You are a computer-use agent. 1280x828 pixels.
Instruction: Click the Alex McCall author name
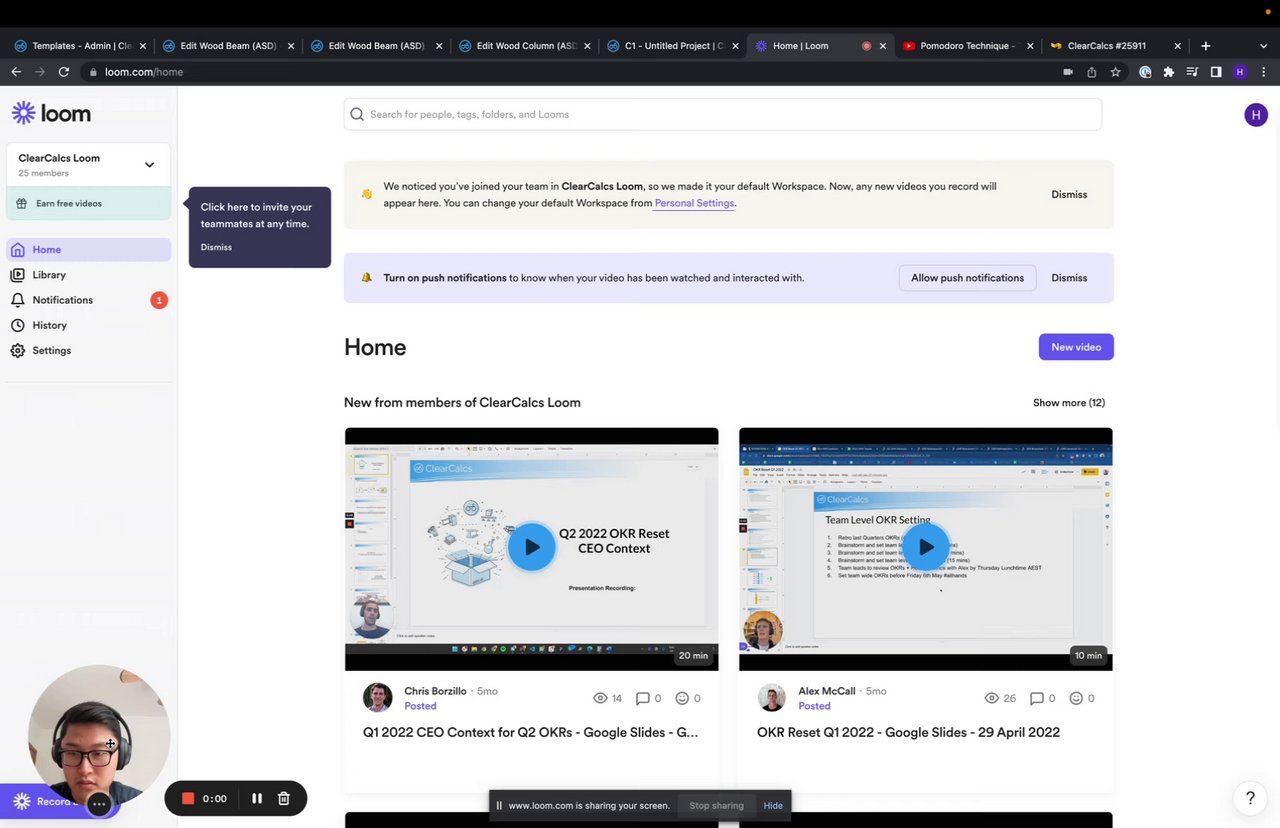827,691
